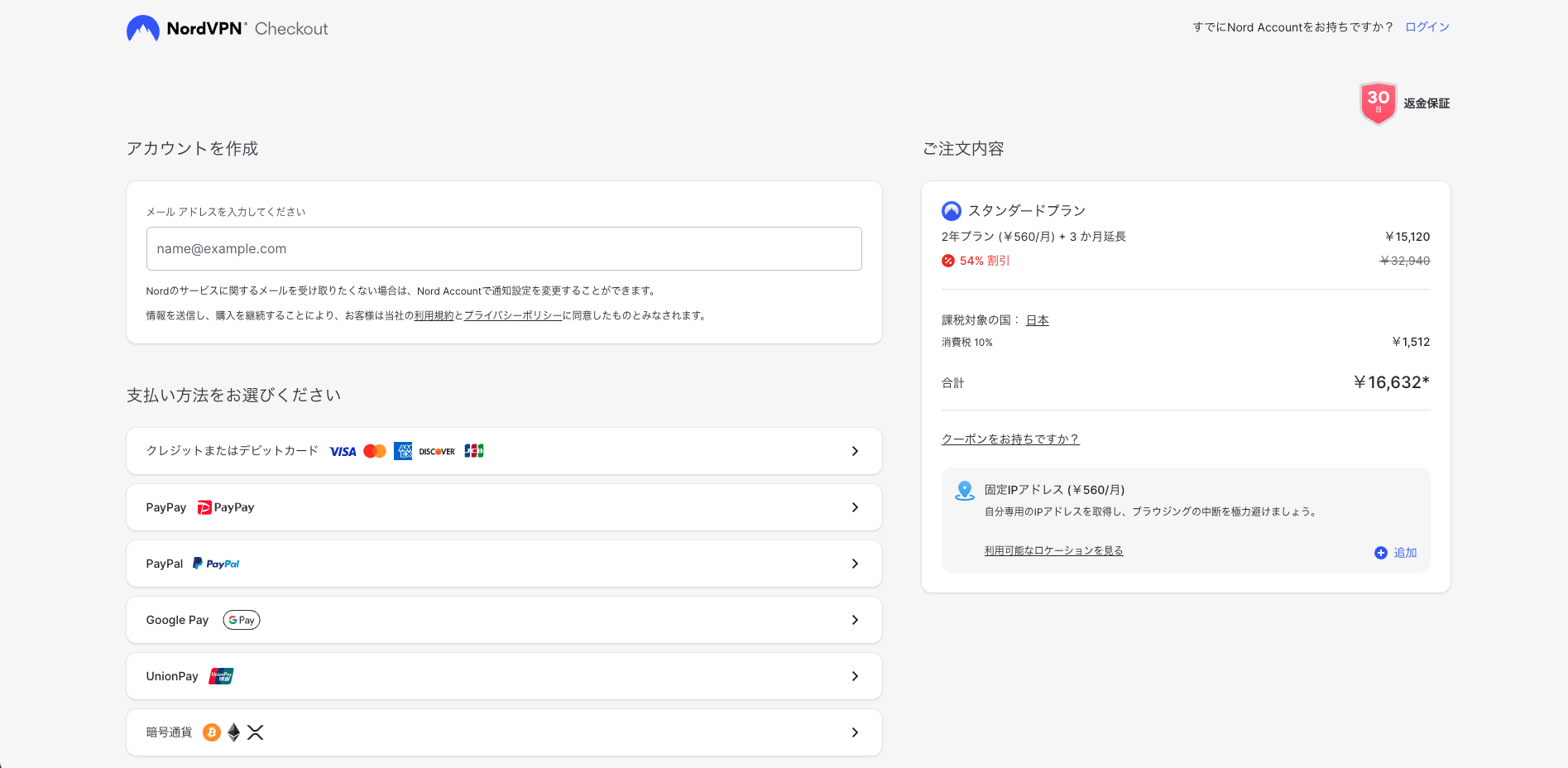Click the 支払い方法をお選びください heading
The image size is (1568, 768).
click(234, 396)
